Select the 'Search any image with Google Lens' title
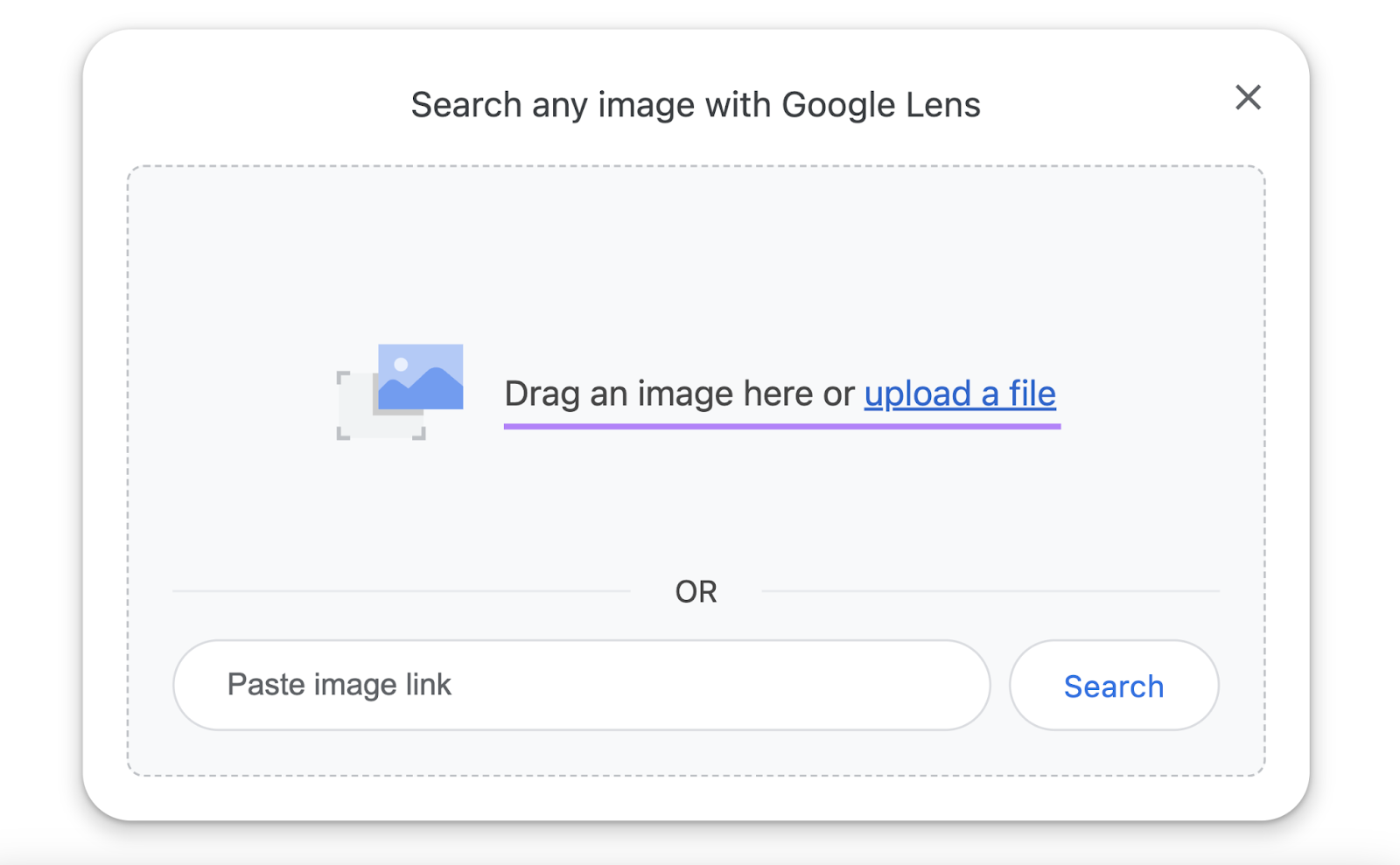 (x=696, y=105)
